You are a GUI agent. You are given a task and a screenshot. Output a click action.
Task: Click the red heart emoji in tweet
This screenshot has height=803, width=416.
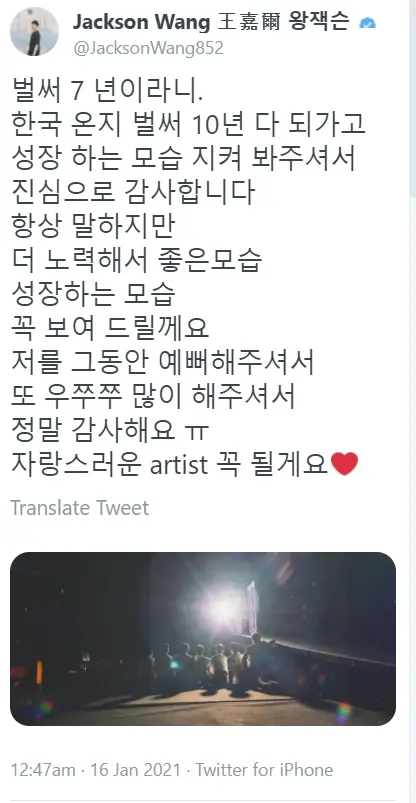(x=344, y=465)
